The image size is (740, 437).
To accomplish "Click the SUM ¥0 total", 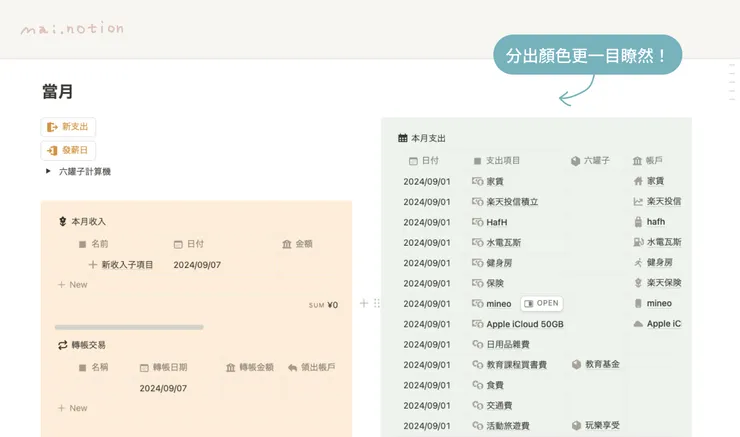I will [323, 305].
